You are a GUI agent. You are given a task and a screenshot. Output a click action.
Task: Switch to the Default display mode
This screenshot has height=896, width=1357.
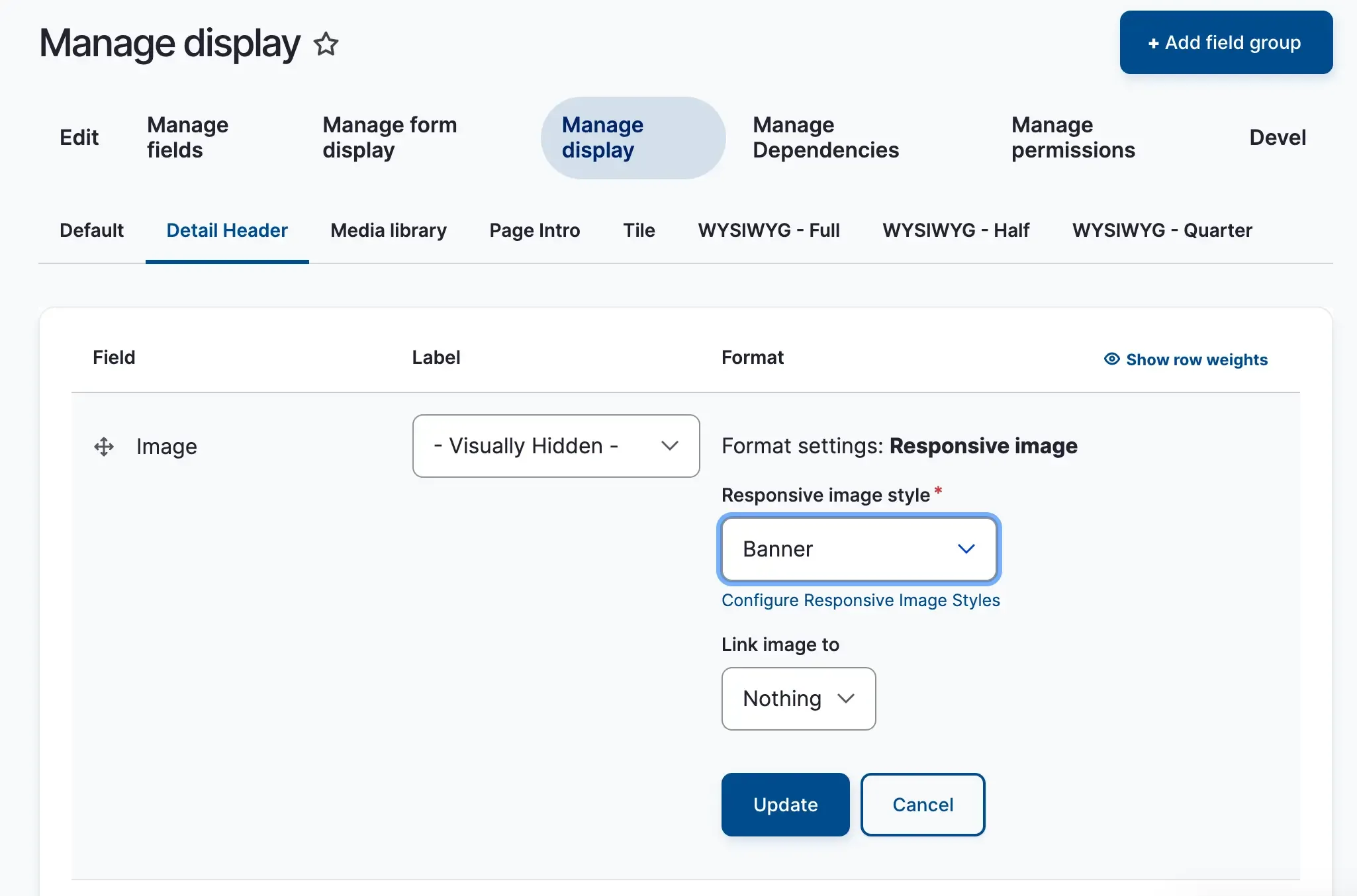tap(91, 230)
